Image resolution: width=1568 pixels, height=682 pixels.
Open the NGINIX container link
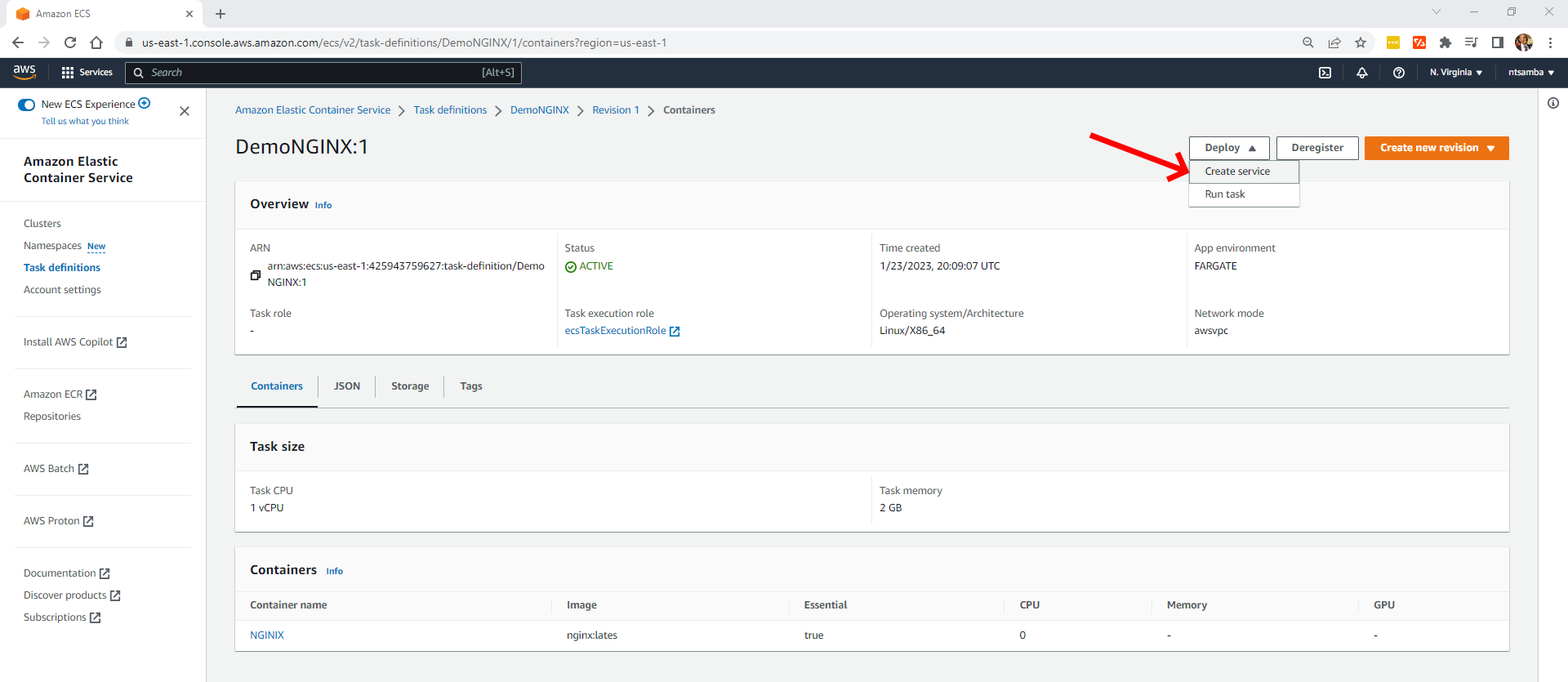coord(267,635)
